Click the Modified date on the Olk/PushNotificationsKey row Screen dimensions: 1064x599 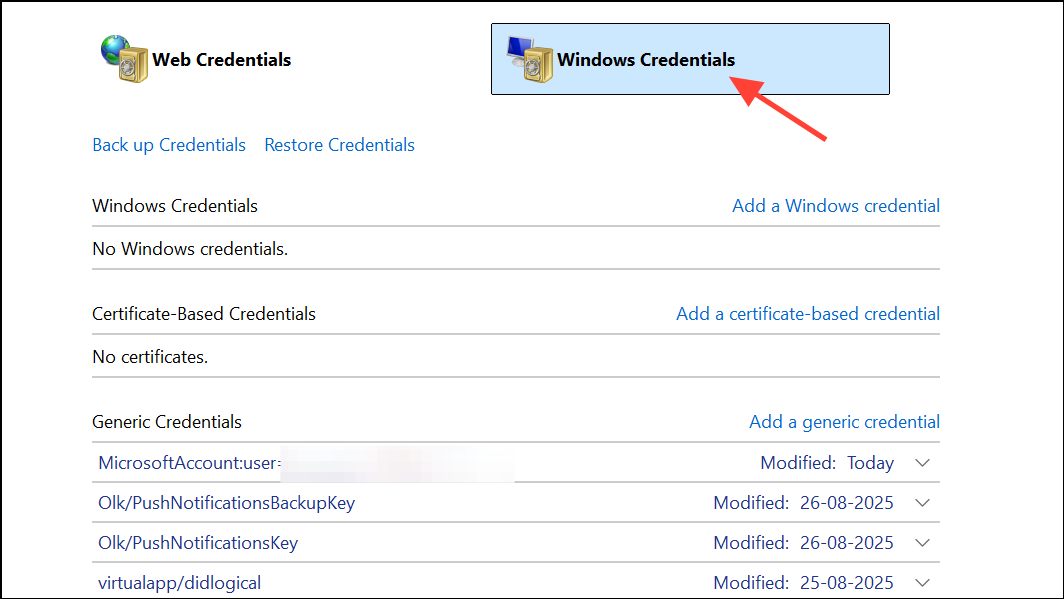[803, 543]
